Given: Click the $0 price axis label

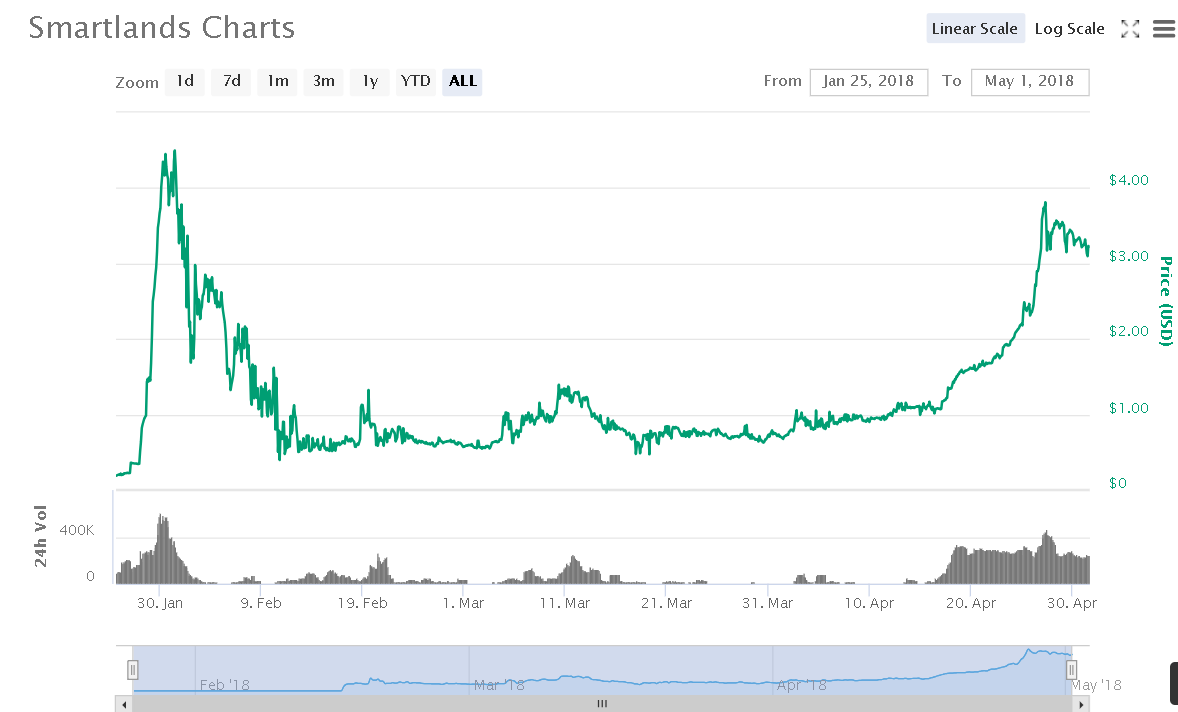Looking at the screenshot, I should [x=1117, y=484].
